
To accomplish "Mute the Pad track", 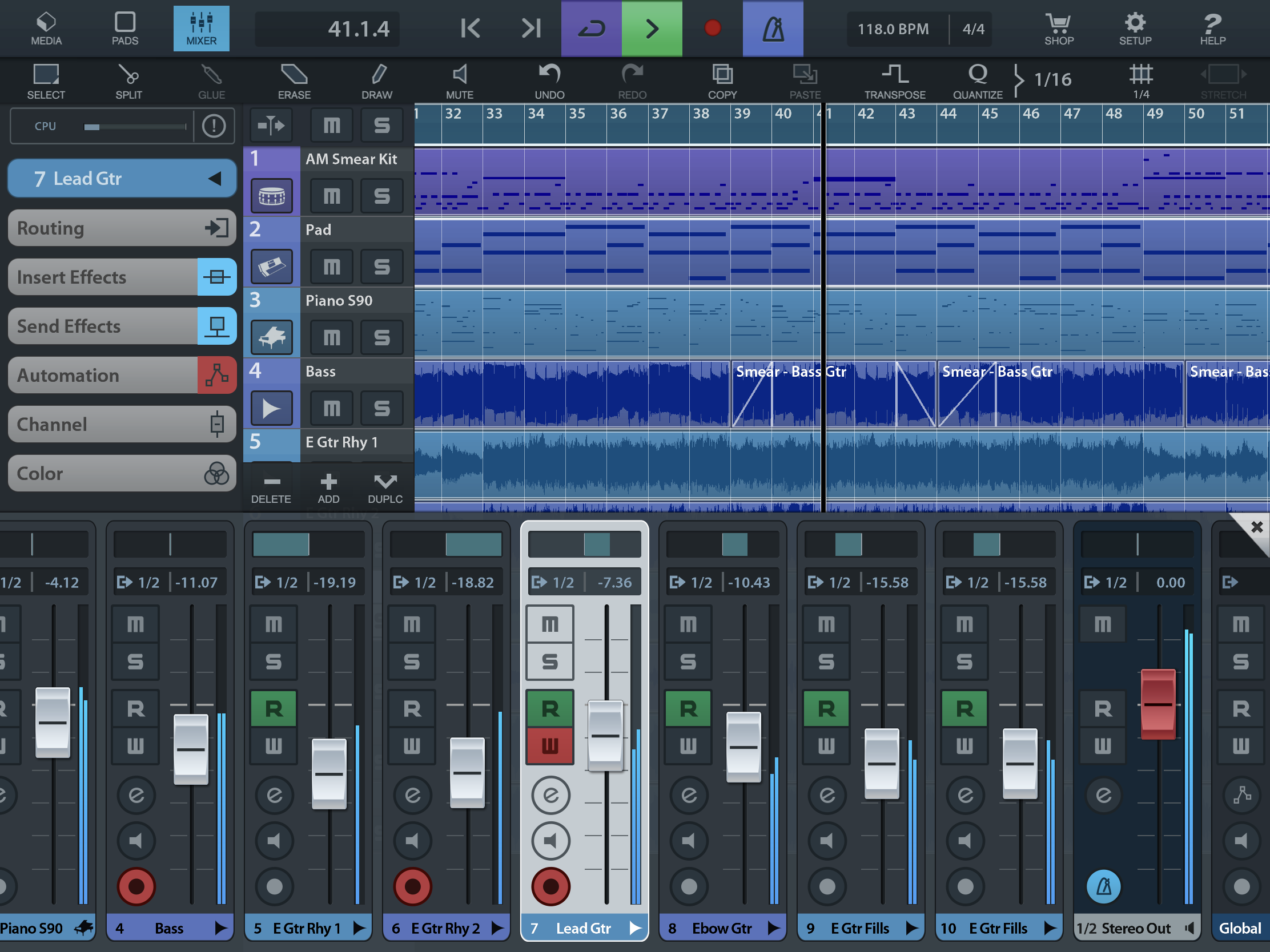I will click(331, 267).
